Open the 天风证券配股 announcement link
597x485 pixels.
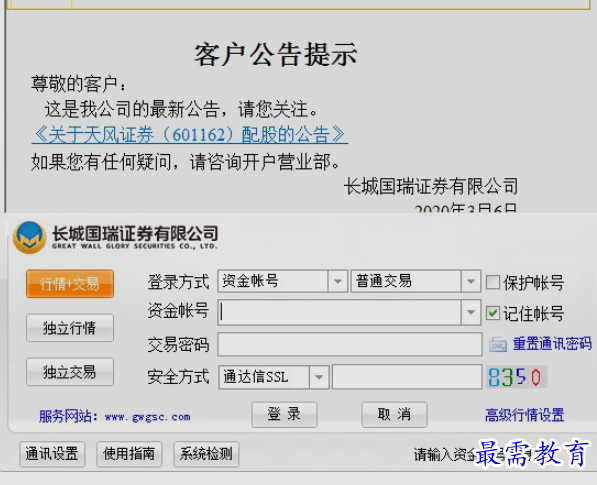coord(190,135)
